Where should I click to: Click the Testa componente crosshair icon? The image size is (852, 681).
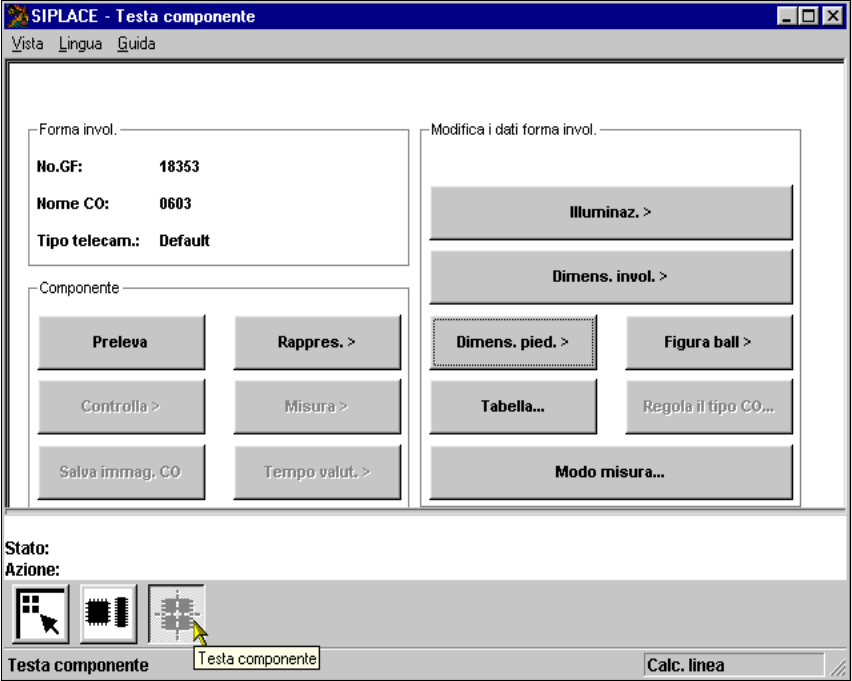coord(176,614)
